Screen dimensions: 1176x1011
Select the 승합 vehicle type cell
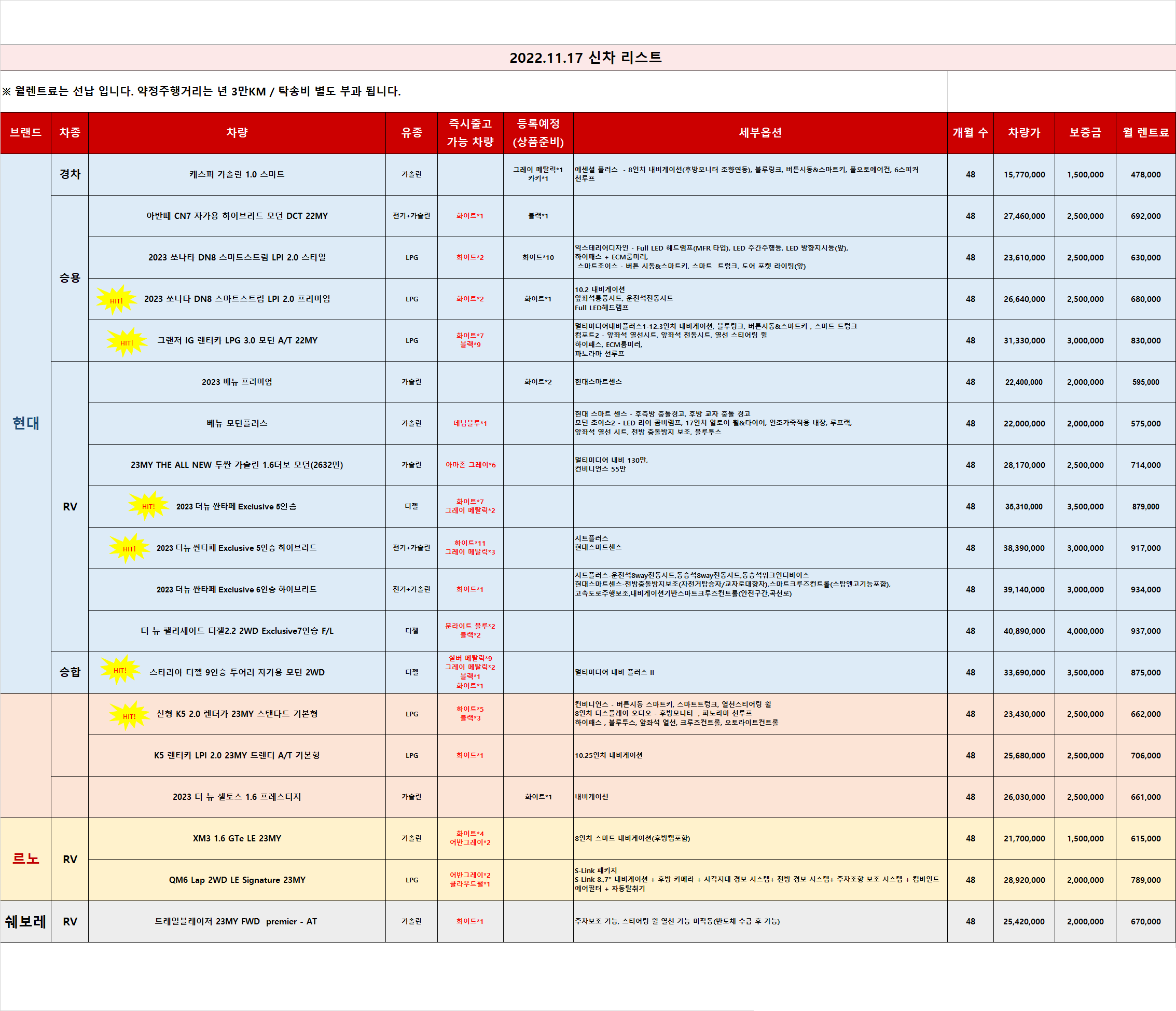tap(70, 672)
